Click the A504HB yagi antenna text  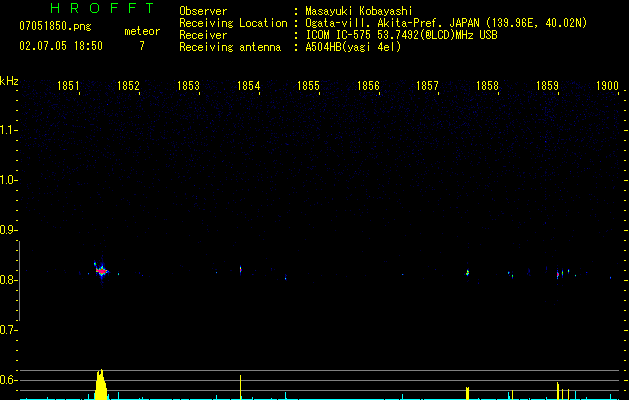pyautogui.click(x=353, y=47)
